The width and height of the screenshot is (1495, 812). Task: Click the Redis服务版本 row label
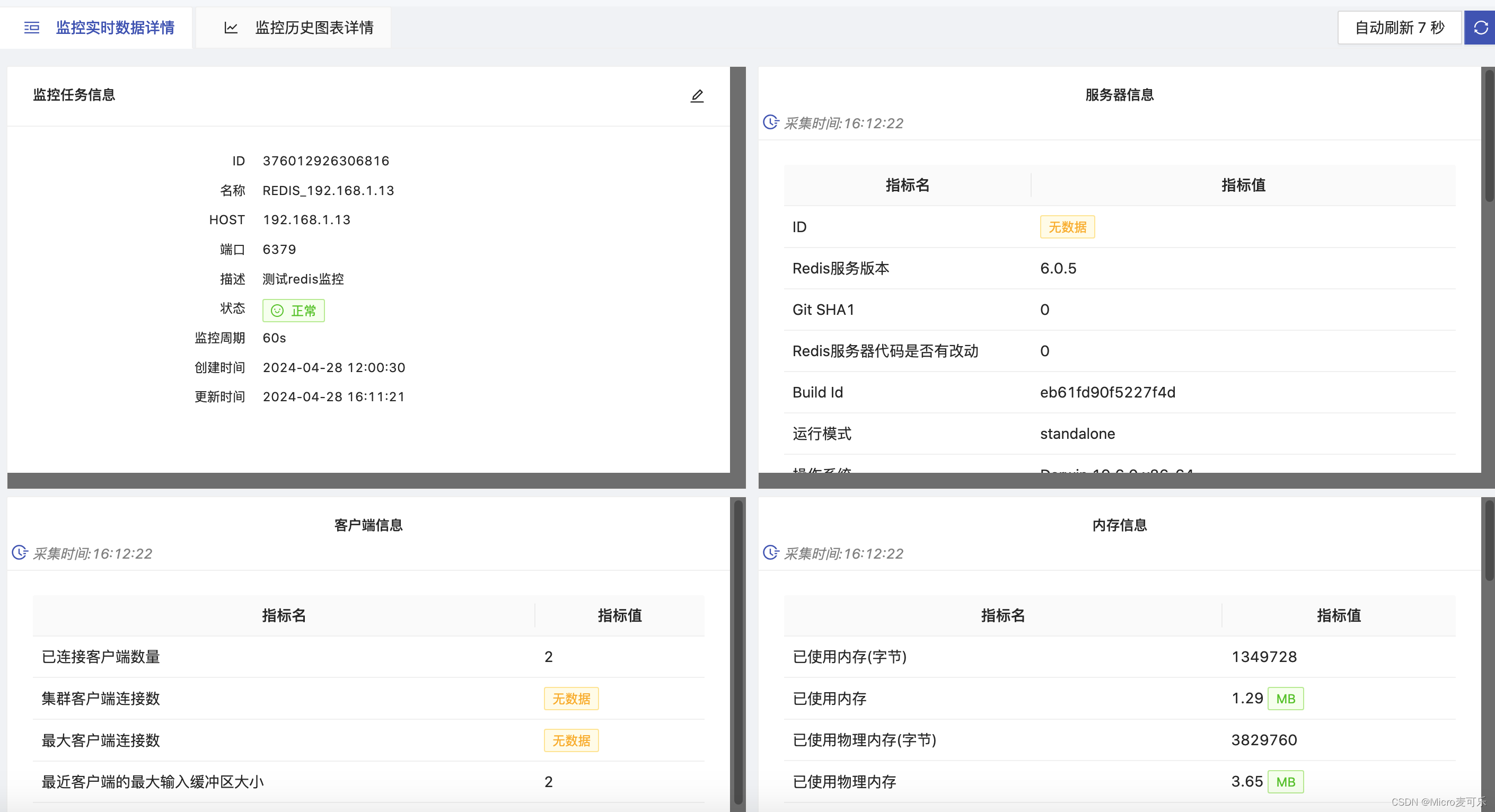841,269
